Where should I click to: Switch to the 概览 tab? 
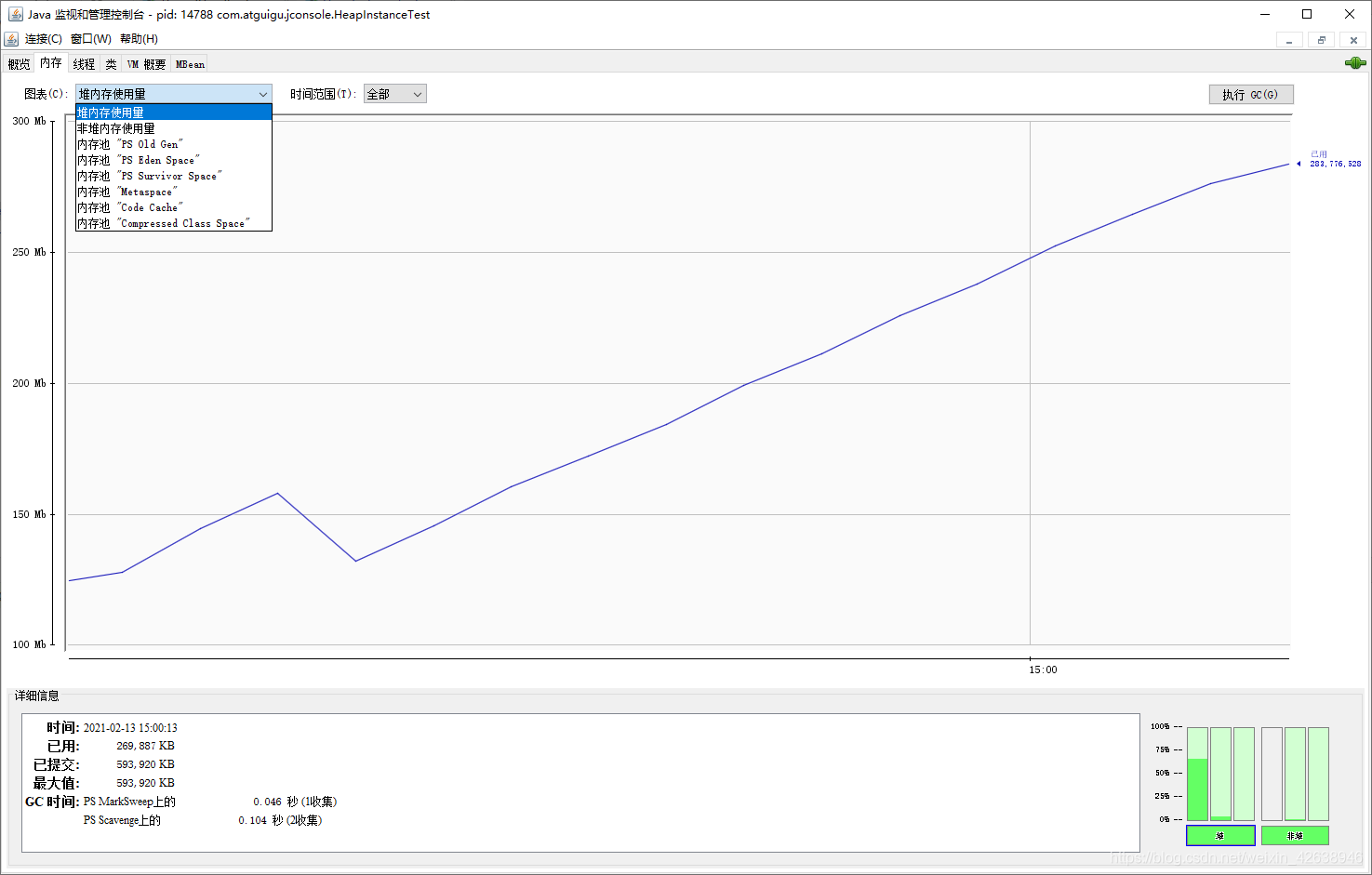[19, 64]
